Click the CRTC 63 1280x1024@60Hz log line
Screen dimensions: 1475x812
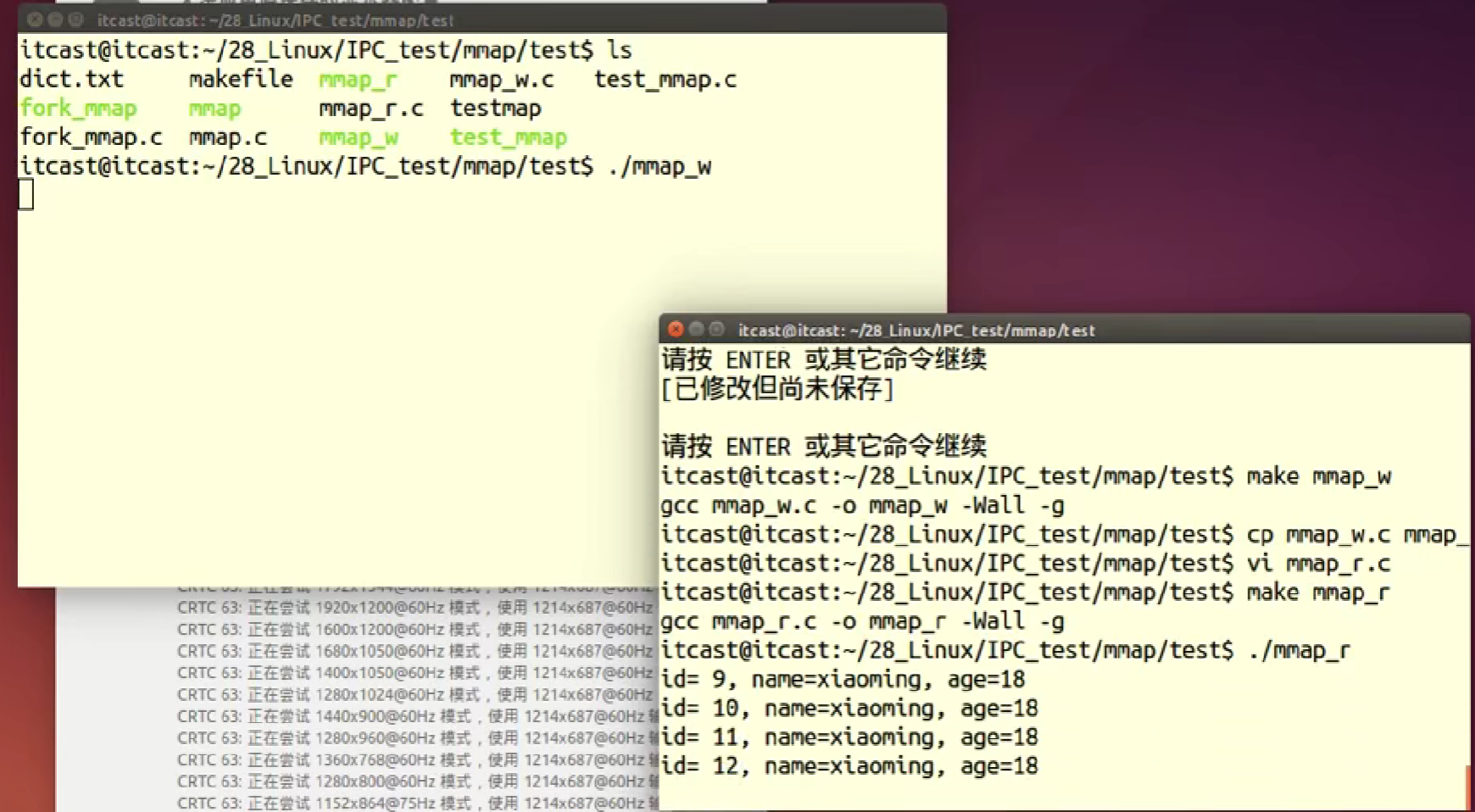pyautogui.click(x=415, y=695)
